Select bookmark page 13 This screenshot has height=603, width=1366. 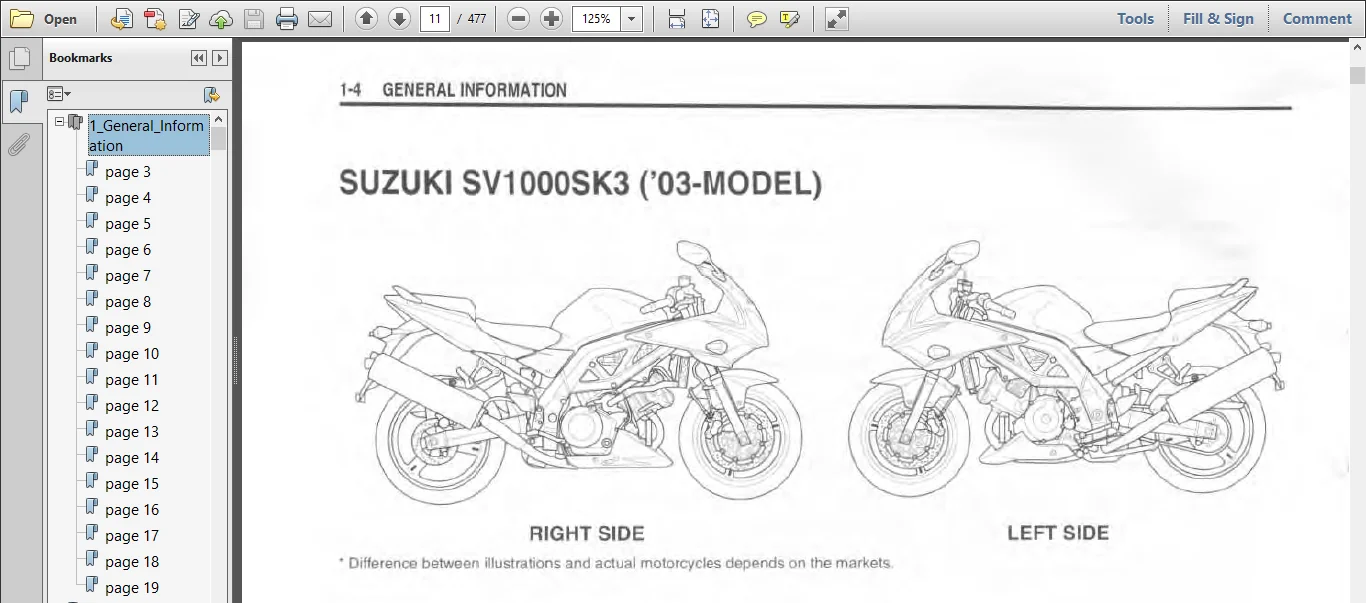(132, 432)
